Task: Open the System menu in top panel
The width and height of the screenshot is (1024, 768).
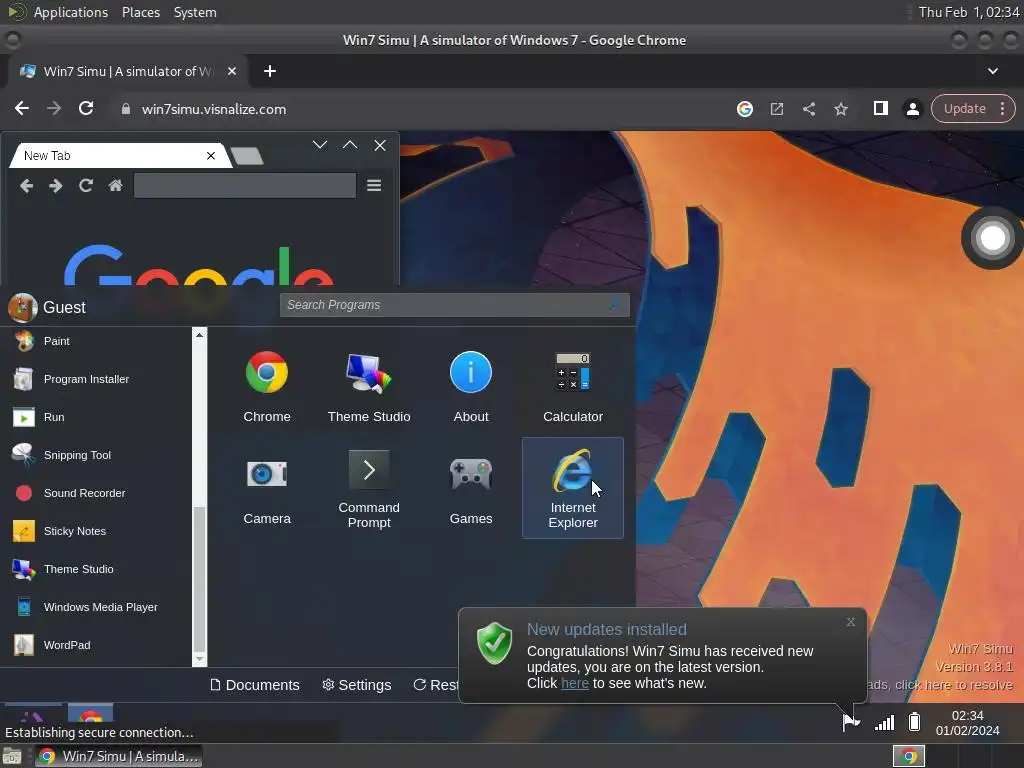Action: (x=195, y=12)
